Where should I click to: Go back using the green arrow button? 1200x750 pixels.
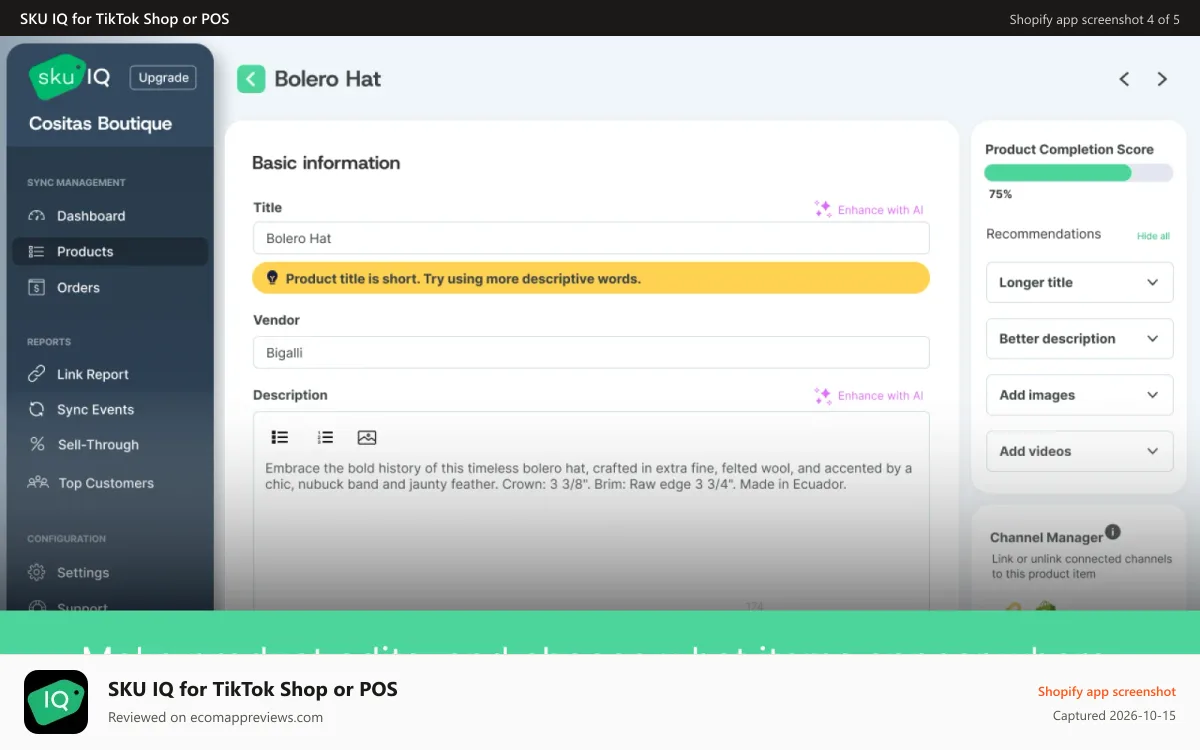(251, 79)
